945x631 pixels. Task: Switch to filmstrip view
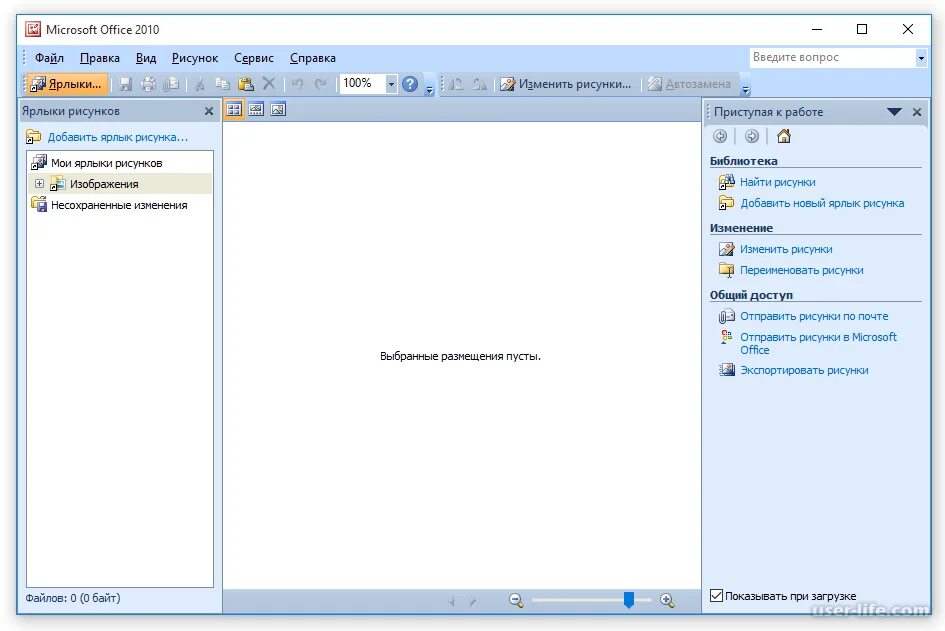pyautogui.click(x=256, y=109)
